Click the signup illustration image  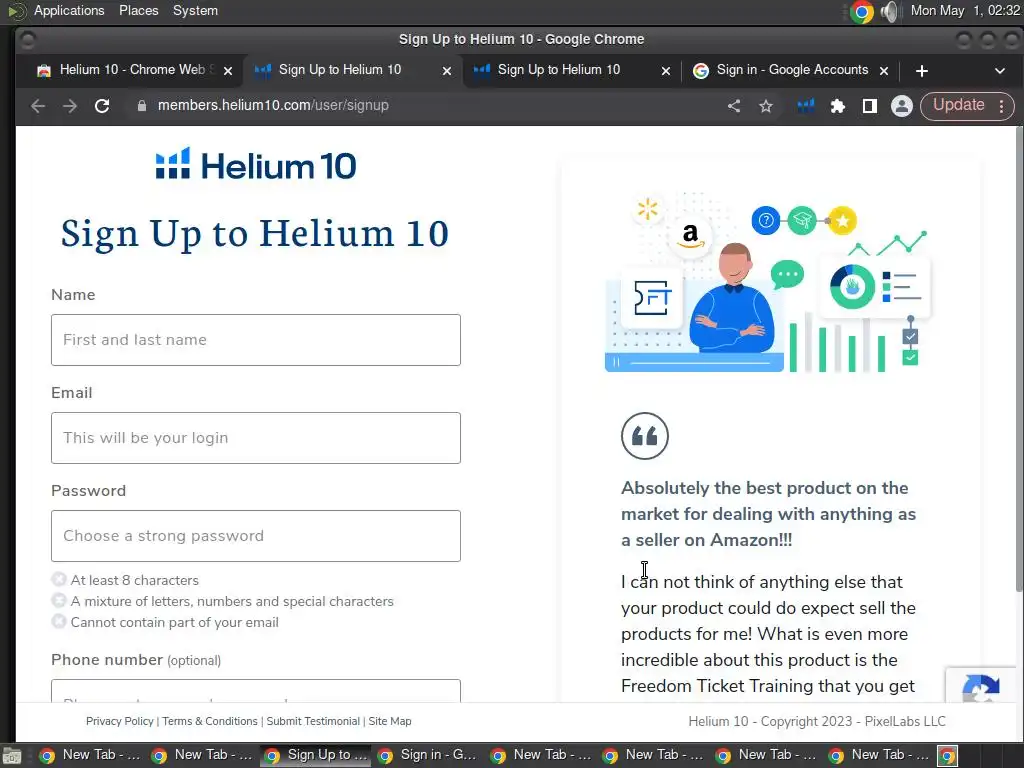pyautogui.click(x=767, y=281)
